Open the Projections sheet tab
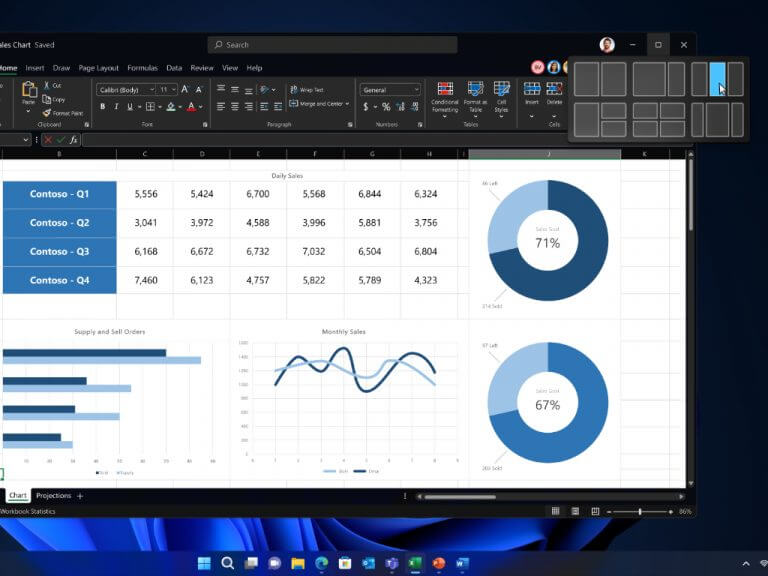Viewport: 768px width, 576px height. point(53,496)
